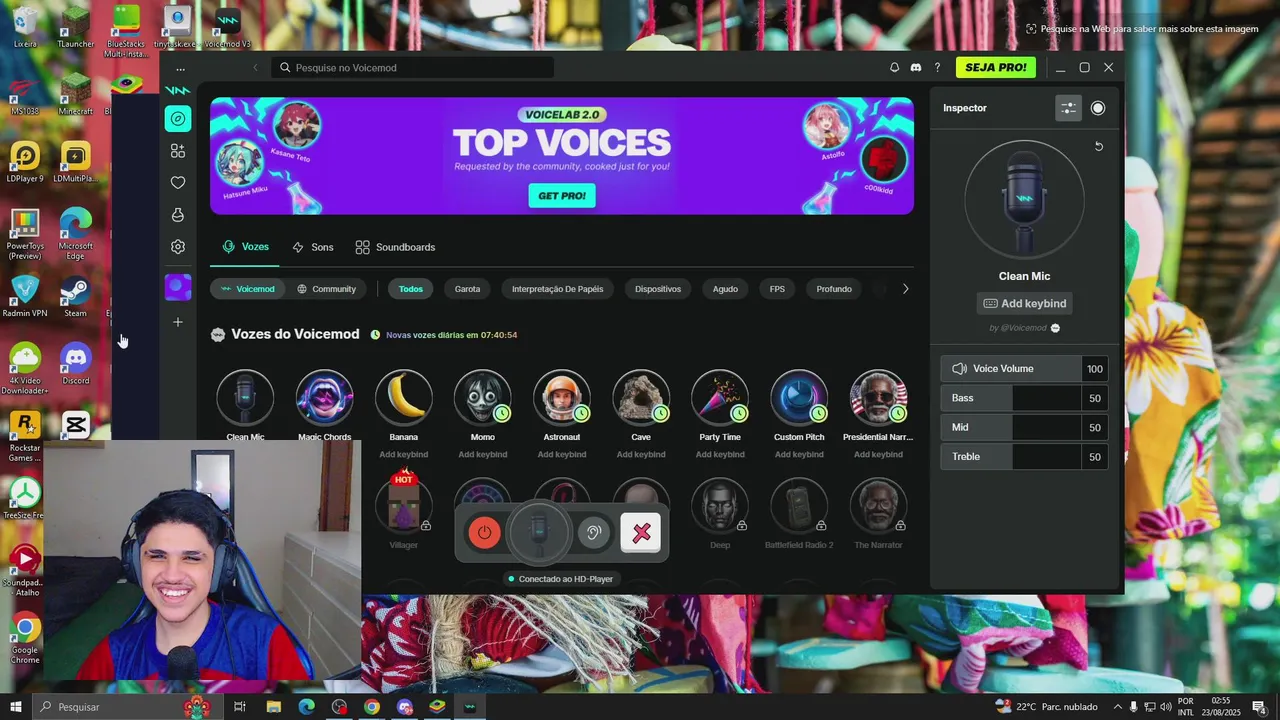This screenshot has height=720, width=1280.
Task: Filter voices by Garota
Action: 468,289
